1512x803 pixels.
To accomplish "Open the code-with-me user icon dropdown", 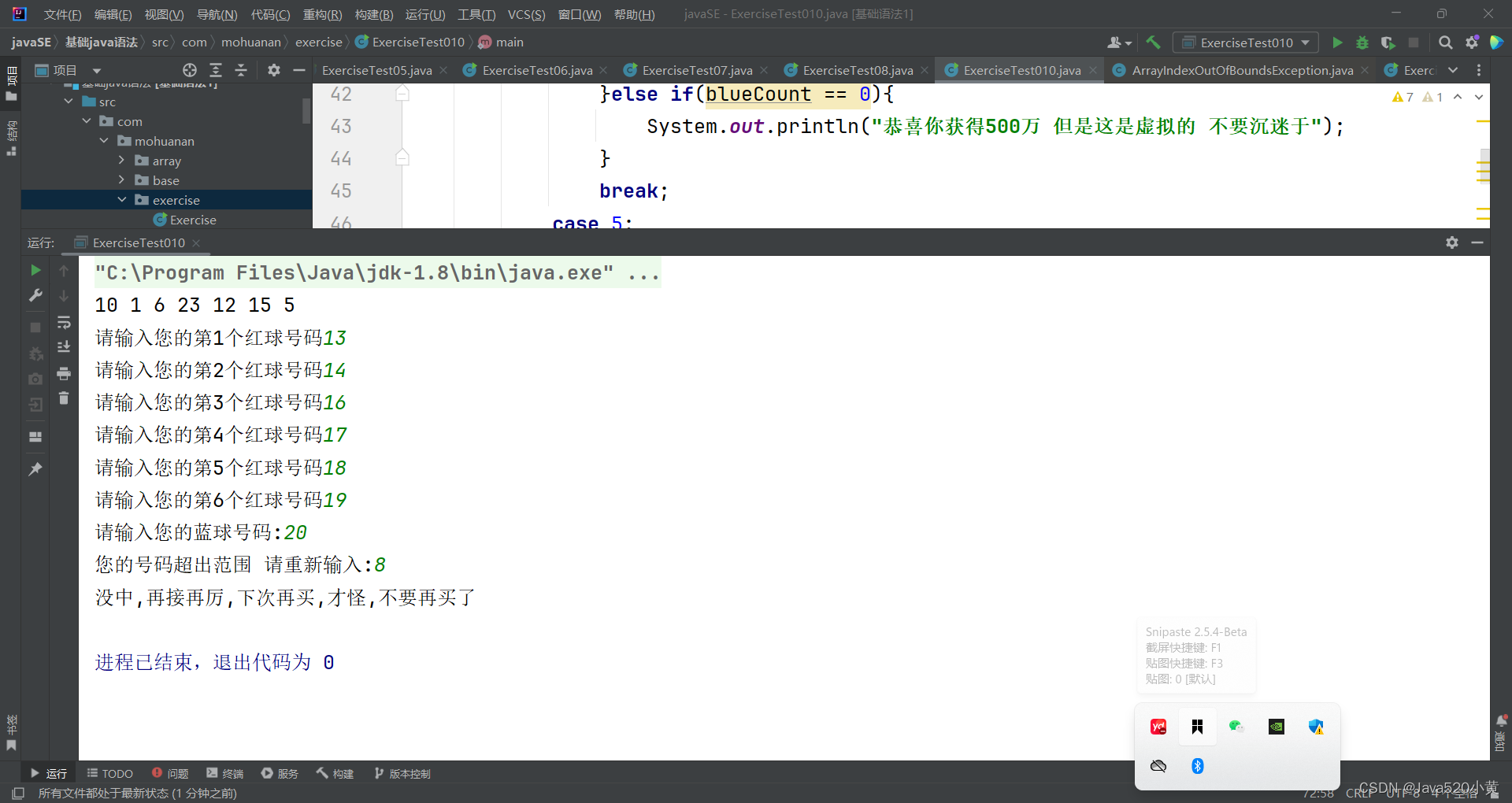I will [1119, 43].
